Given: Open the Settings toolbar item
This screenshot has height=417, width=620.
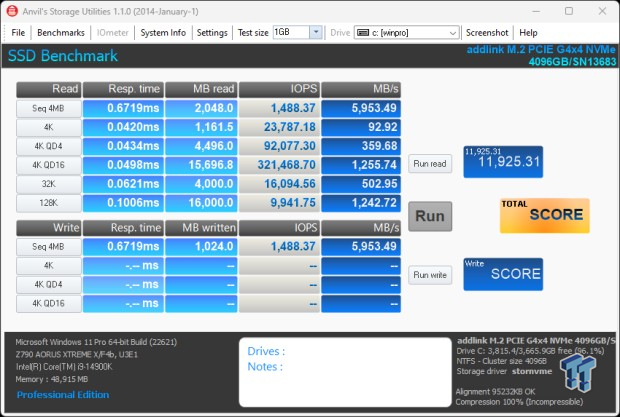Looking at the screenshot, I should click(x=212, y=32).
